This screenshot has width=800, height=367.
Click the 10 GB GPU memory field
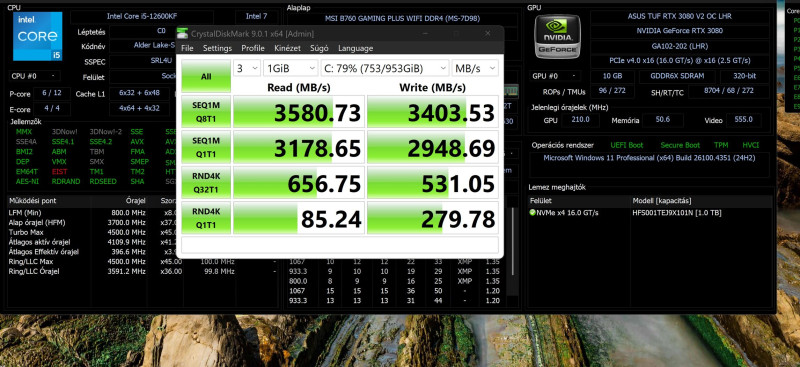point(612,76)
